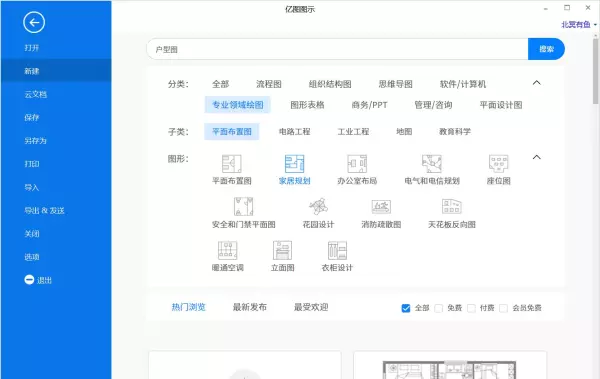This screenshot has width=600, height=379.
Task: Click the blue 搜索 search button
Action: click(546, 49)
